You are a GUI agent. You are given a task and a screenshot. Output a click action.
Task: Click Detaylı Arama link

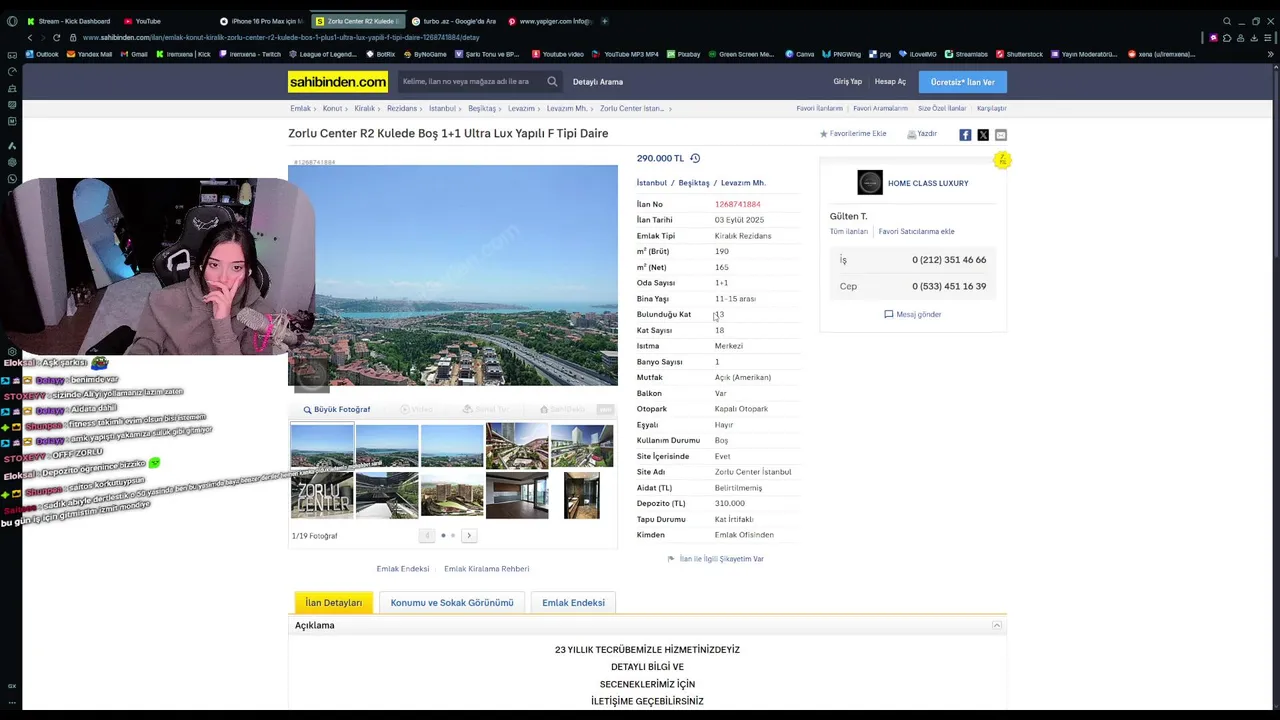(598, 82)
